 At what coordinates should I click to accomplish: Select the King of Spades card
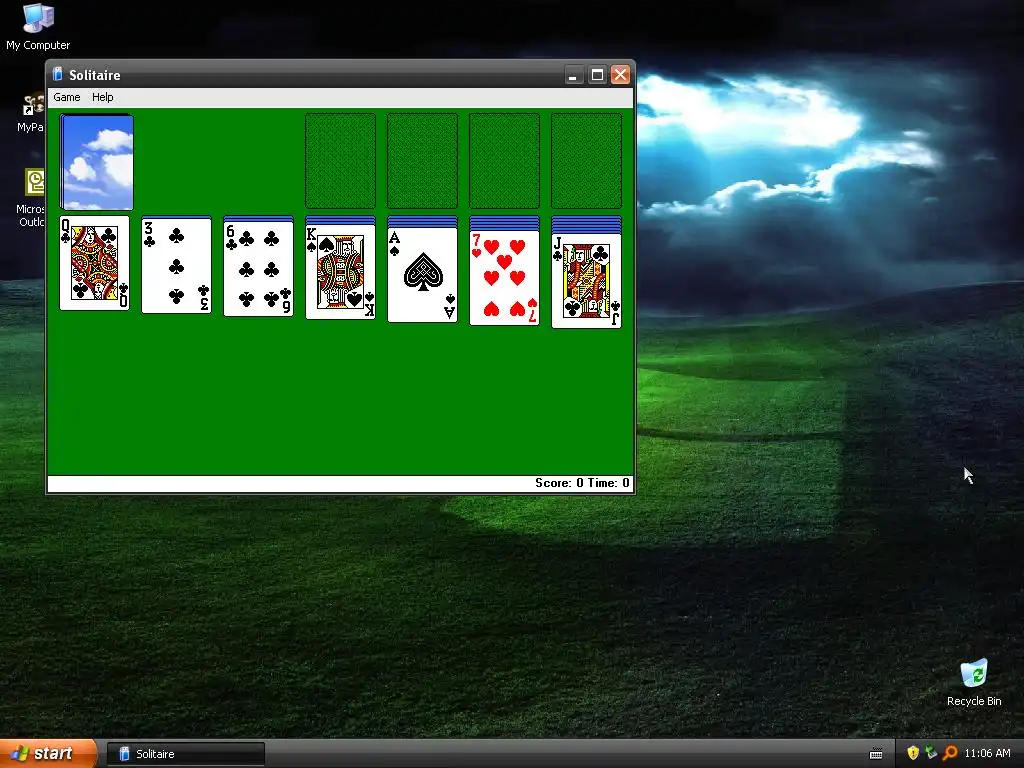coord(340,272)
